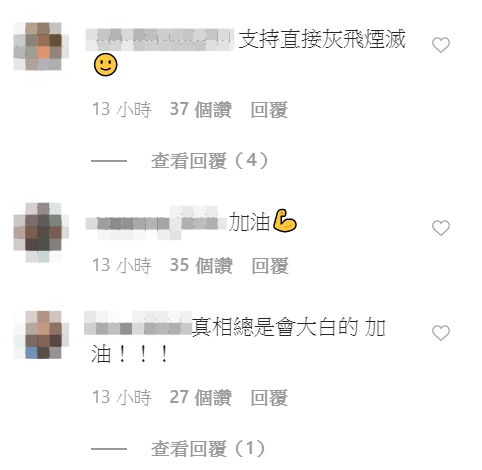Open username of the 支持直接灰飛煙滅 commenter
Screen dimensions: 482x470
(160, 40)
